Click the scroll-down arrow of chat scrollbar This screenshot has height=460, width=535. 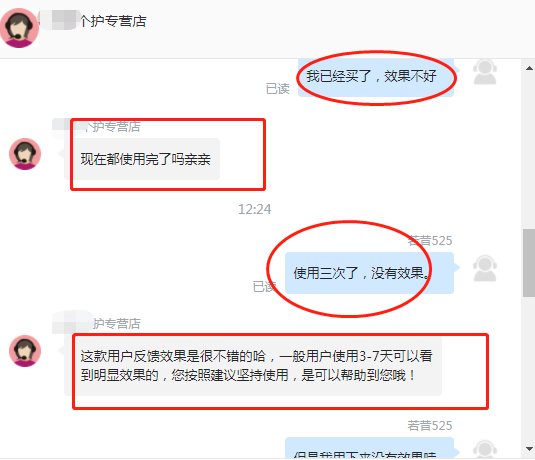(x=529, y=448)
